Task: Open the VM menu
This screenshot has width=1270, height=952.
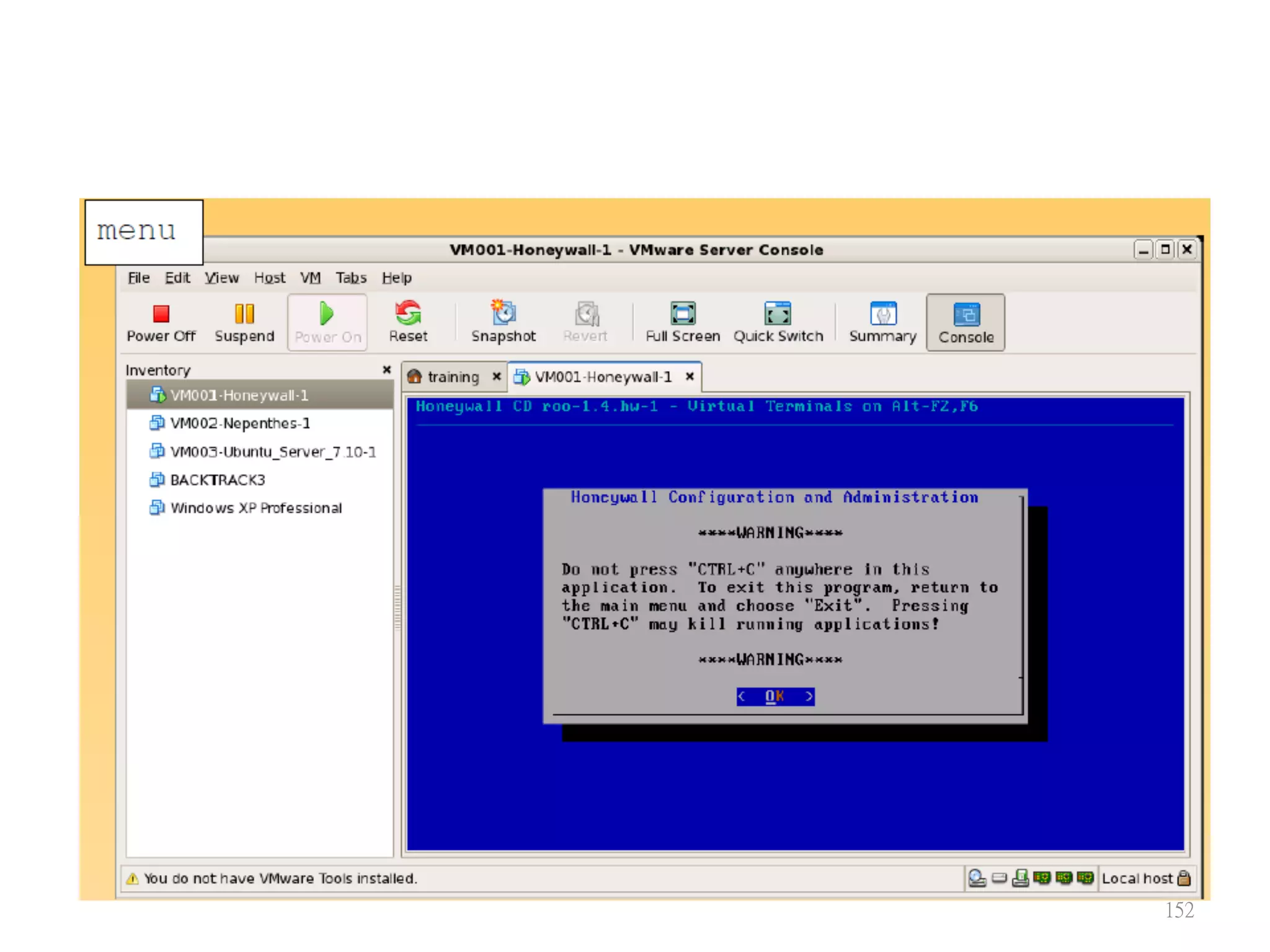Action: click(310, 278)
